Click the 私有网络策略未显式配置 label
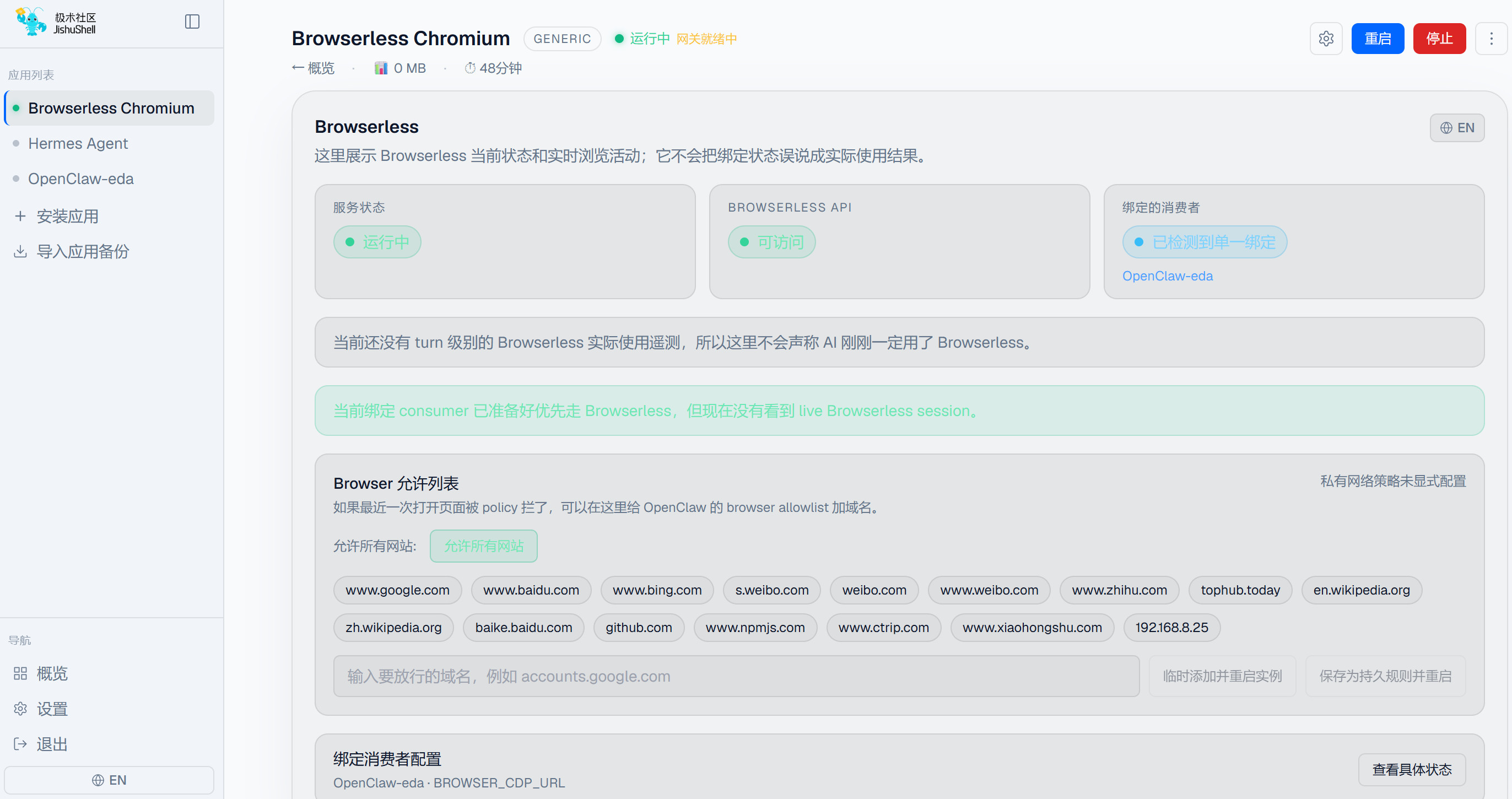This screenshot has width=1512, height=799. (1393, 482)
